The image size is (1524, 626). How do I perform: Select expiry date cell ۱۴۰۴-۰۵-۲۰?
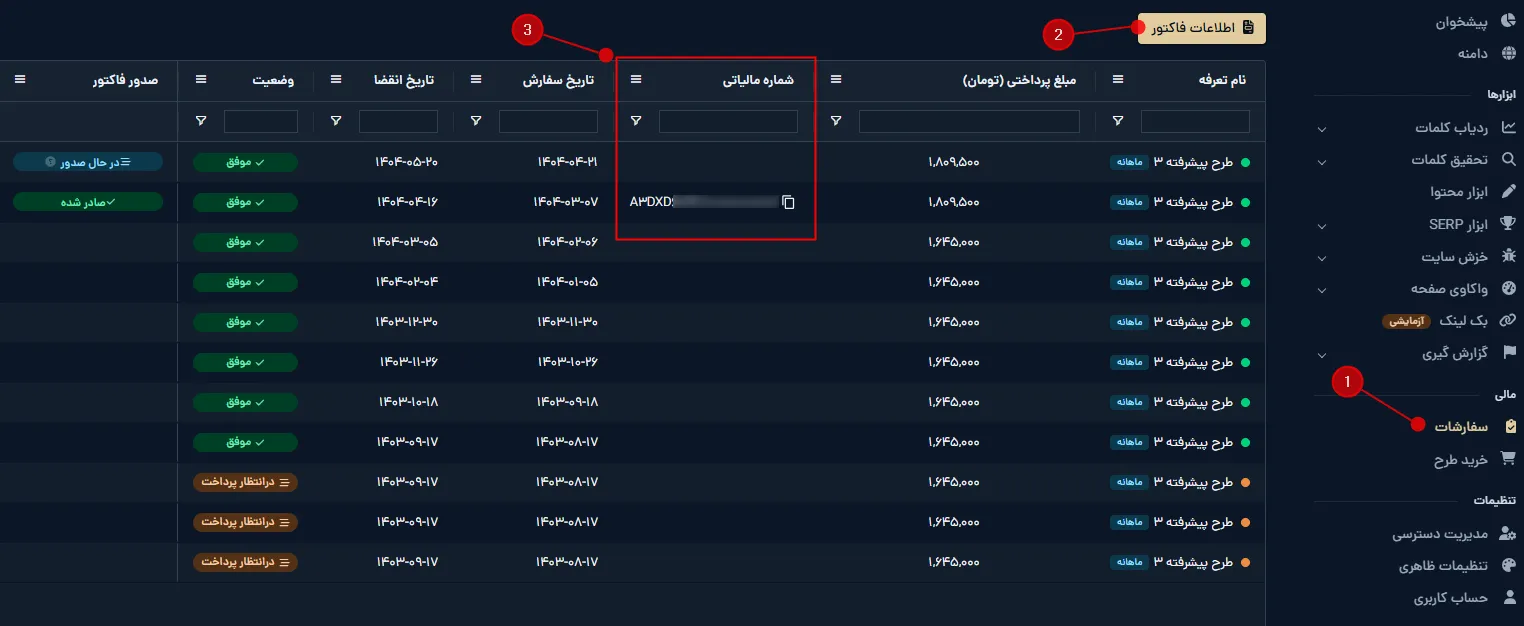(407, 162)
